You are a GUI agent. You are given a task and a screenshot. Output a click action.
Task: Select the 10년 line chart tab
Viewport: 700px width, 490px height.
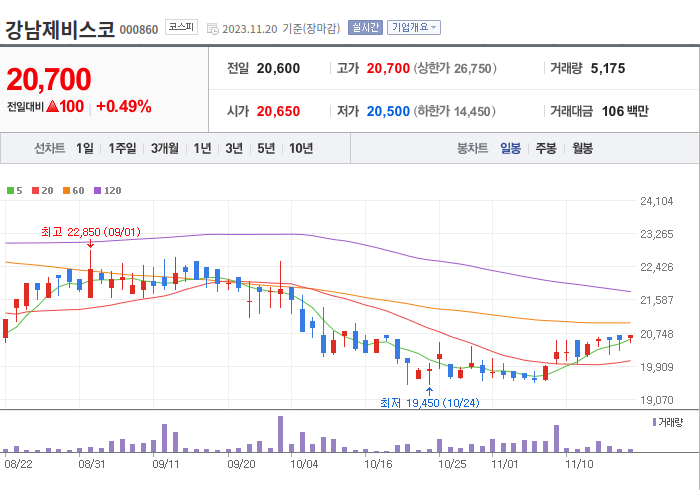point(301,148)
